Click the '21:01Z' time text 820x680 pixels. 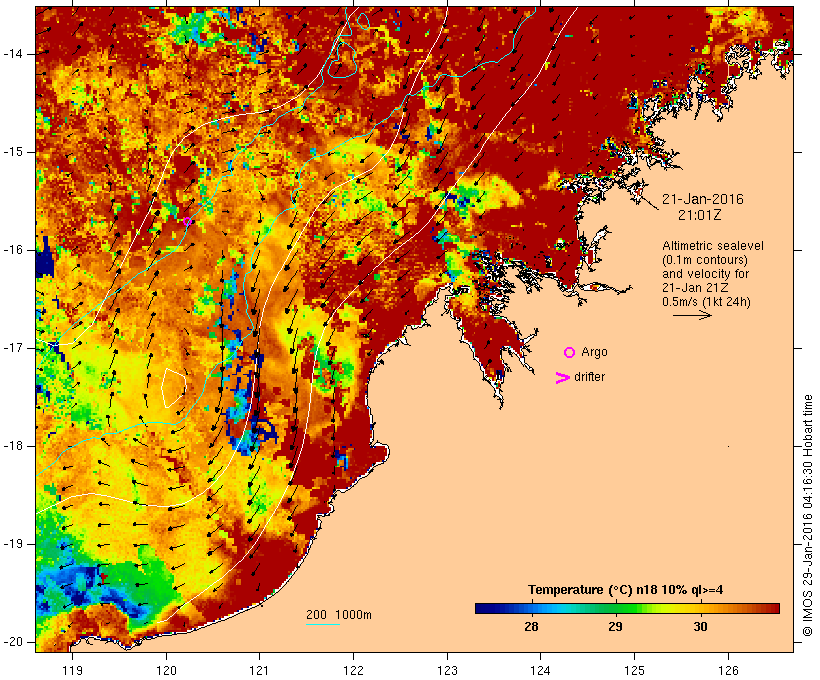[x=700, y=215]
